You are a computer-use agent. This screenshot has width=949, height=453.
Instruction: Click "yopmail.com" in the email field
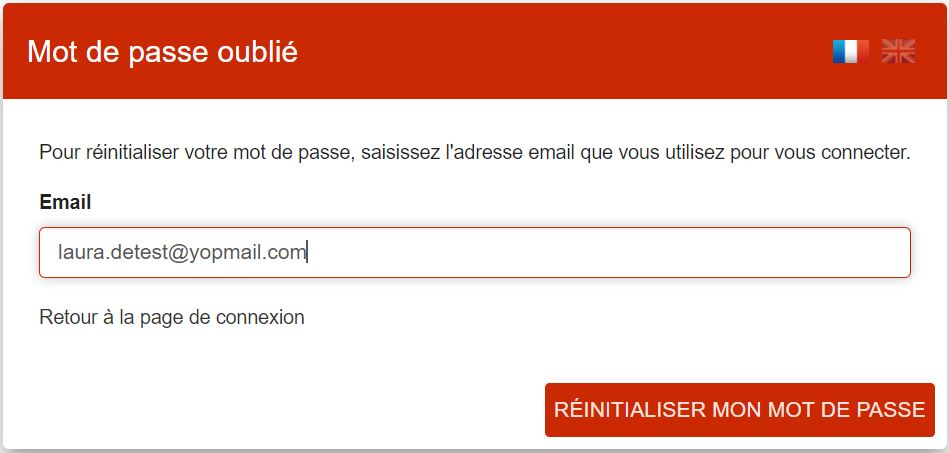(248, 252)
